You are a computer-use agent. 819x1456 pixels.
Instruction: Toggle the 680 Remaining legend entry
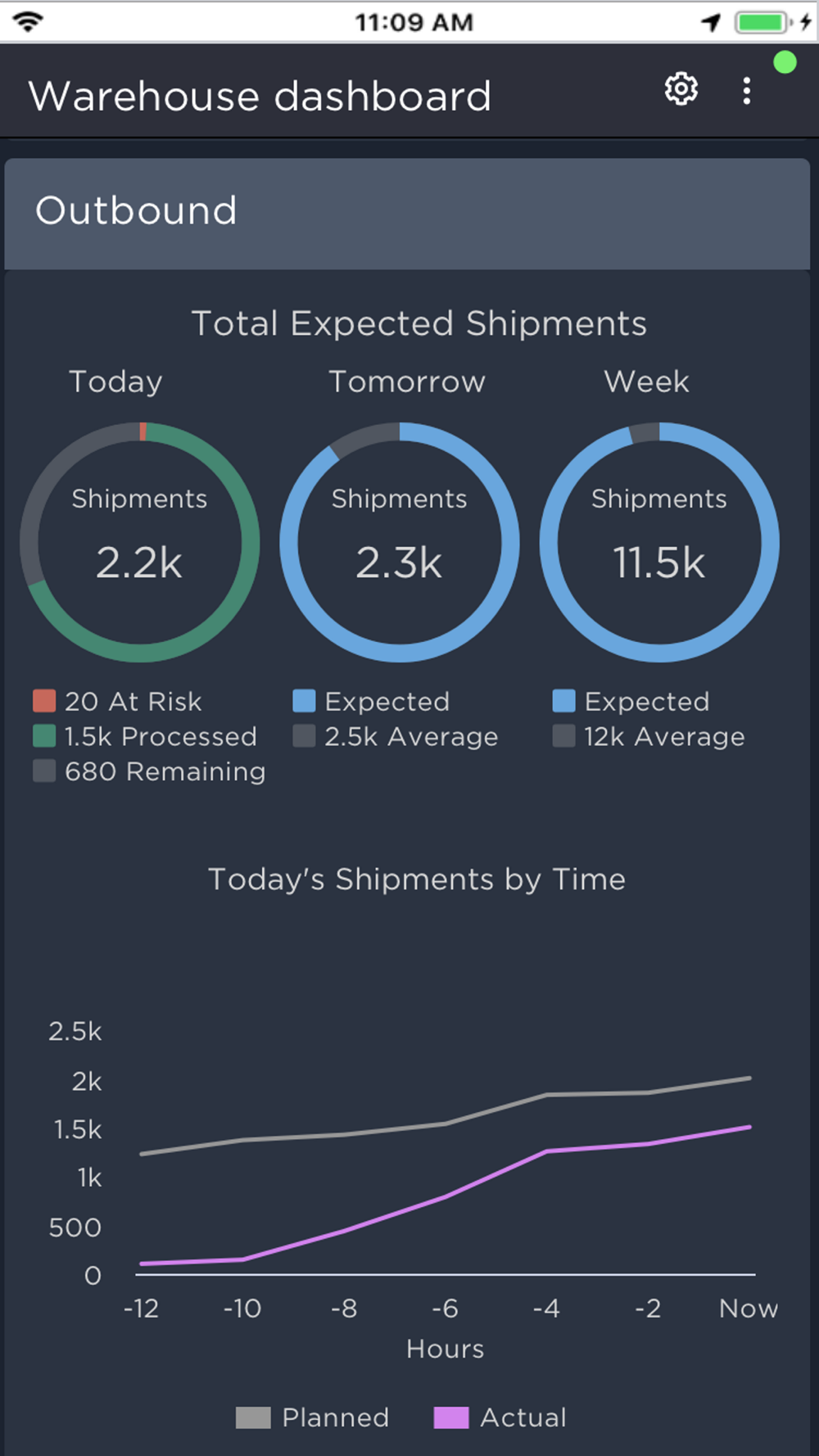tap(149, 771)
